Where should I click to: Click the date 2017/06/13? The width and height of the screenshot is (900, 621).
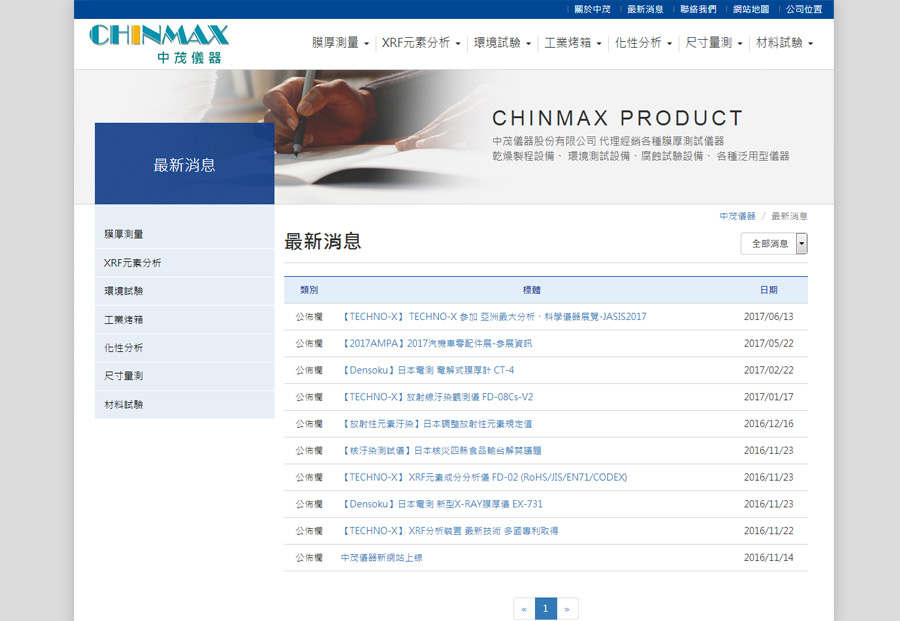pyautogui.click(x=769, y=316)
